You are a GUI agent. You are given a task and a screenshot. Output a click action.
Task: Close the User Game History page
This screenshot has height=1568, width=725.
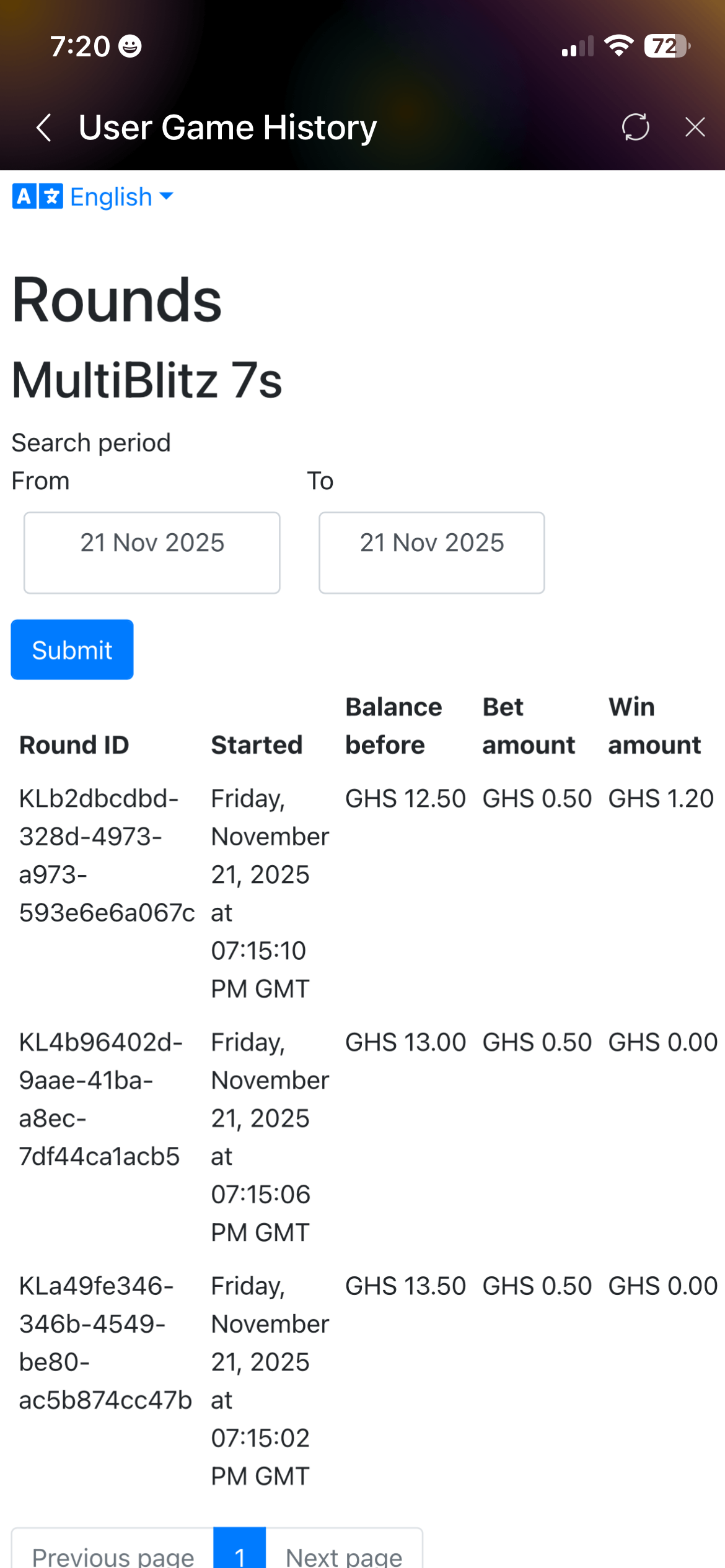695,127
